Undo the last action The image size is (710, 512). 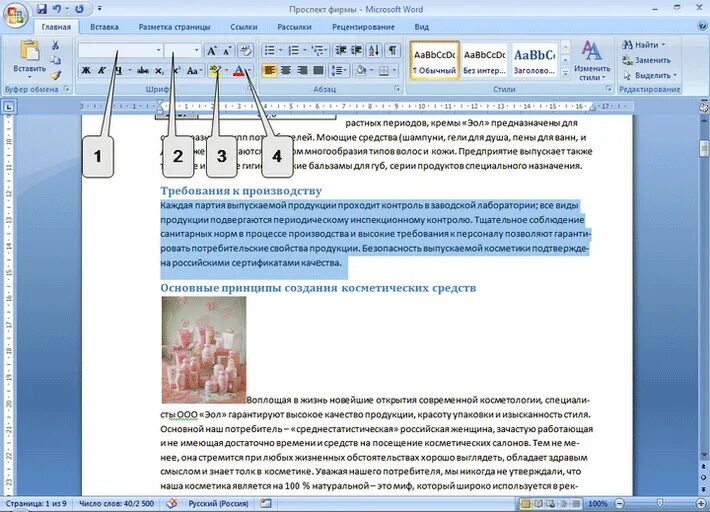[x=57, y=9]
